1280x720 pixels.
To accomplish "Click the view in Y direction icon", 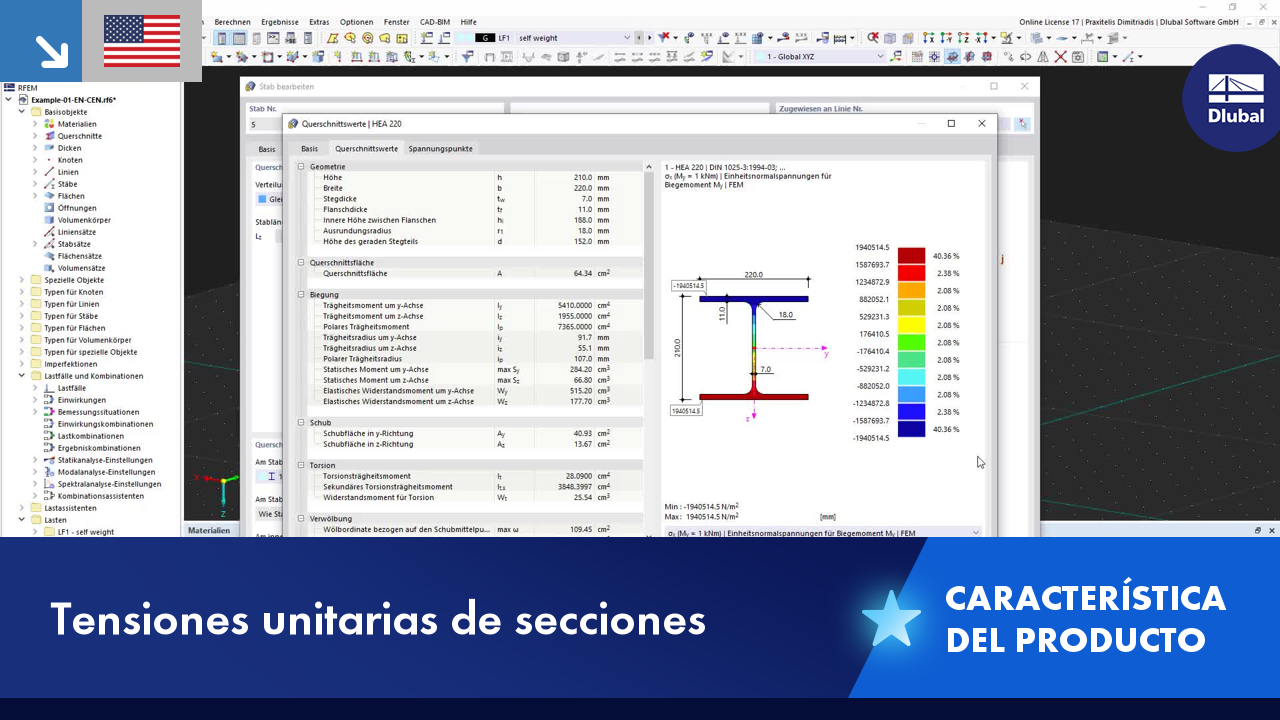I will point(946,38).
